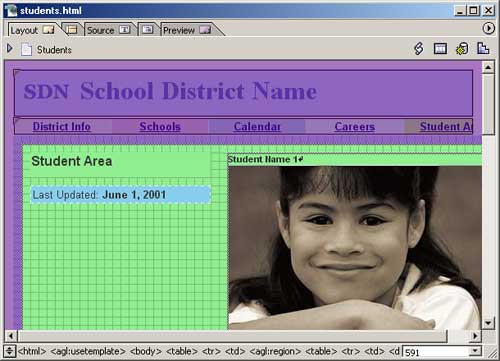
Task: Open the layout width 591 dropdown
Action: [475, 351]
